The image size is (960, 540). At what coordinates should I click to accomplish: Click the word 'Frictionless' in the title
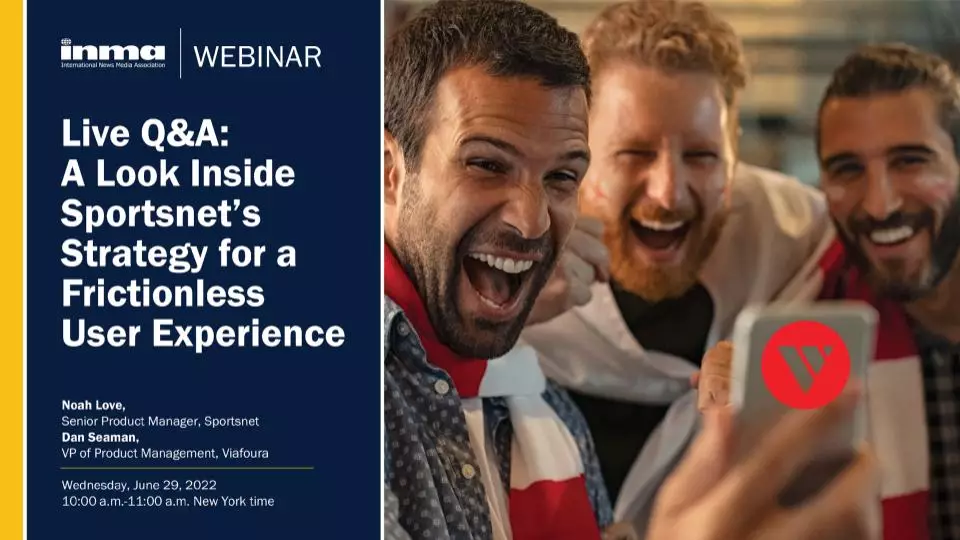(x=163, y=293)
